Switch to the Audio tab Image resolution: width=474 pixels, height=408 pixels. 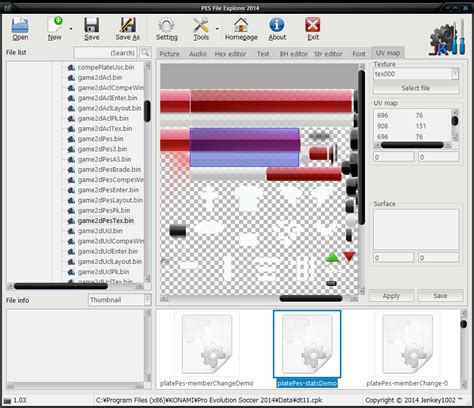pos(198,54)
